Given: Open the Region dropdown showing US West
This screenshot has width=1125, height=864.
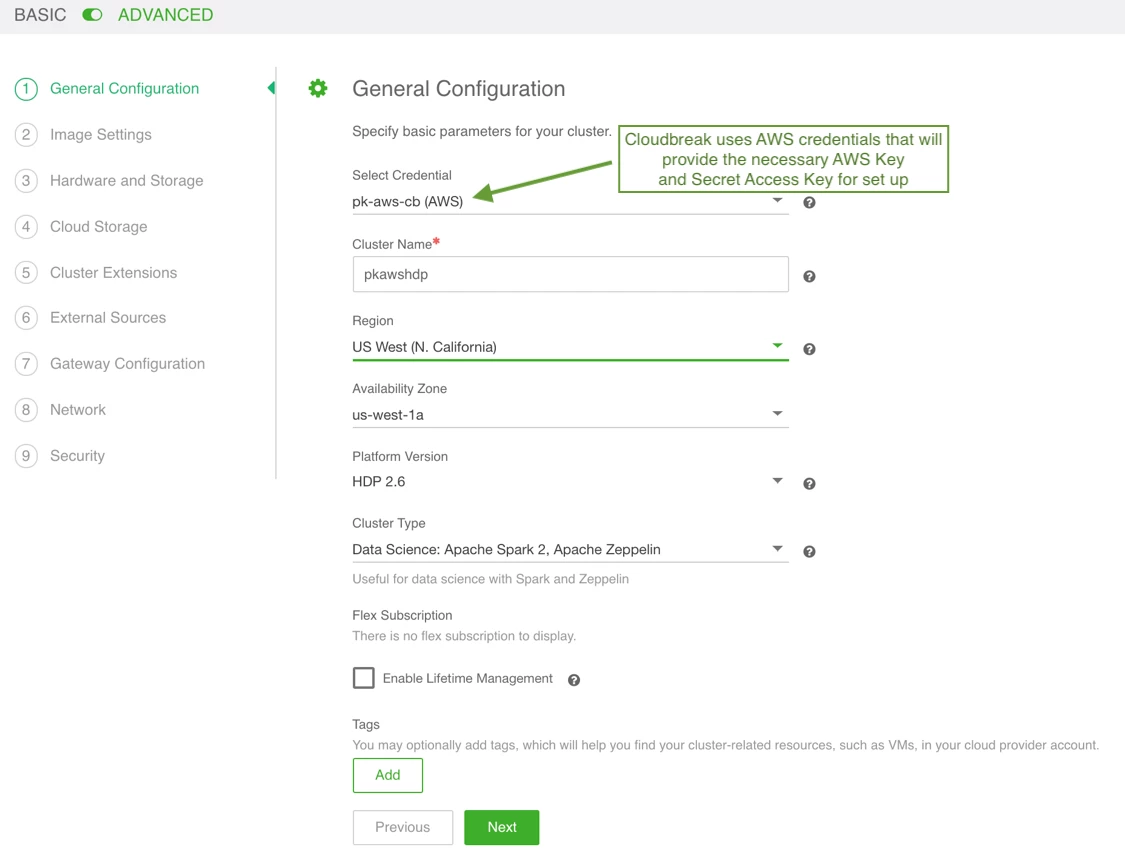Looking at the screenshot, I should point(570,347).
